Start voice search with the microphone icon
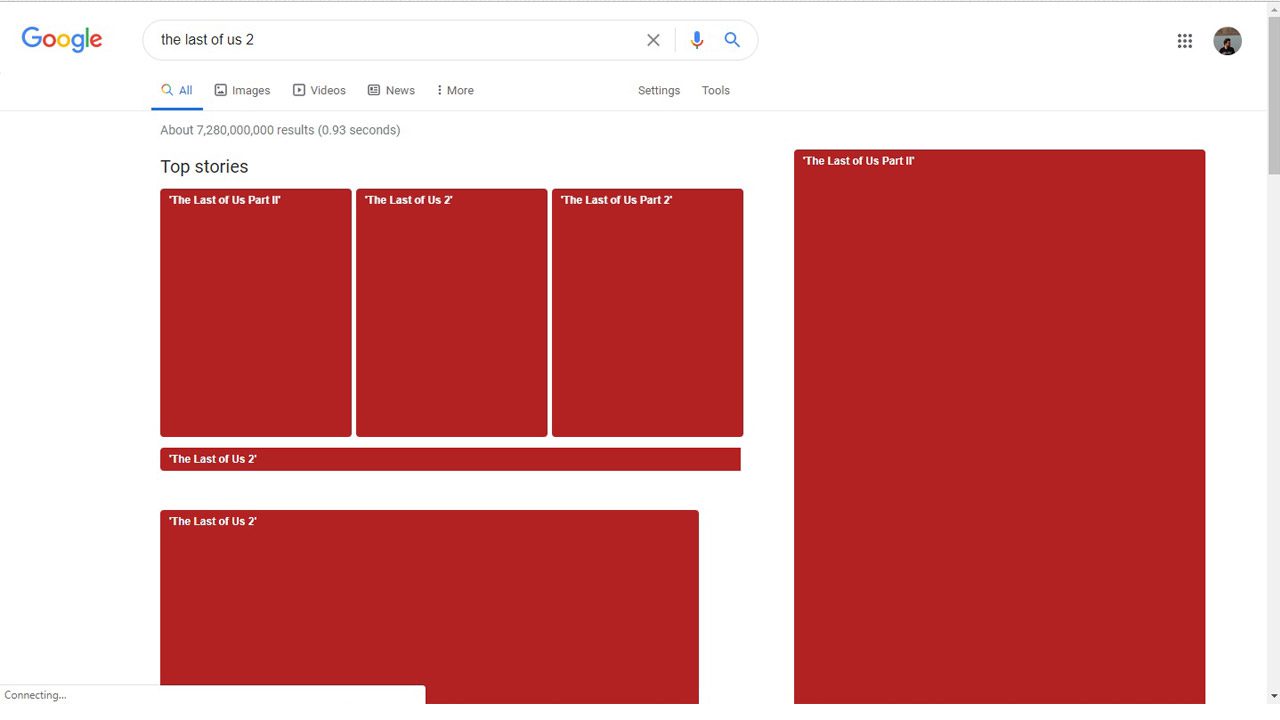This screenshot has width=1280, height=720. (x=697, y=40)
